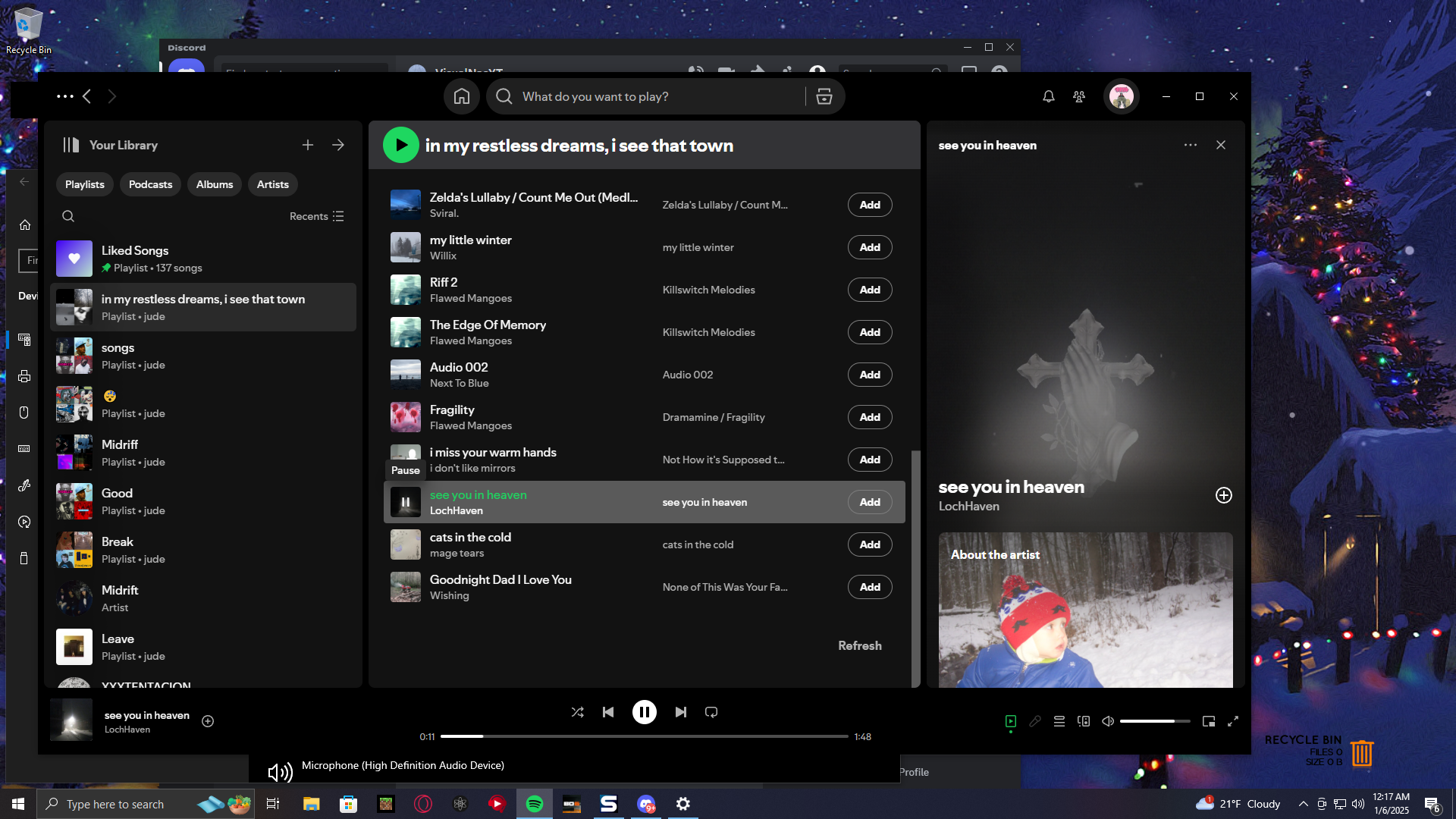Open the miniplayer icon

coord(1209,721)
